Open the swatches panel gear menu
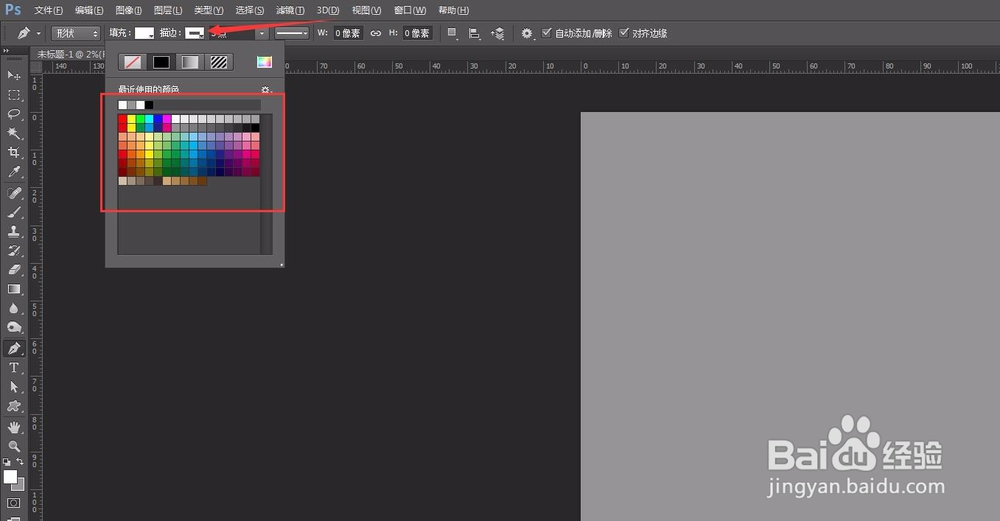This screenshot has width=1000, height=521. 266,90
